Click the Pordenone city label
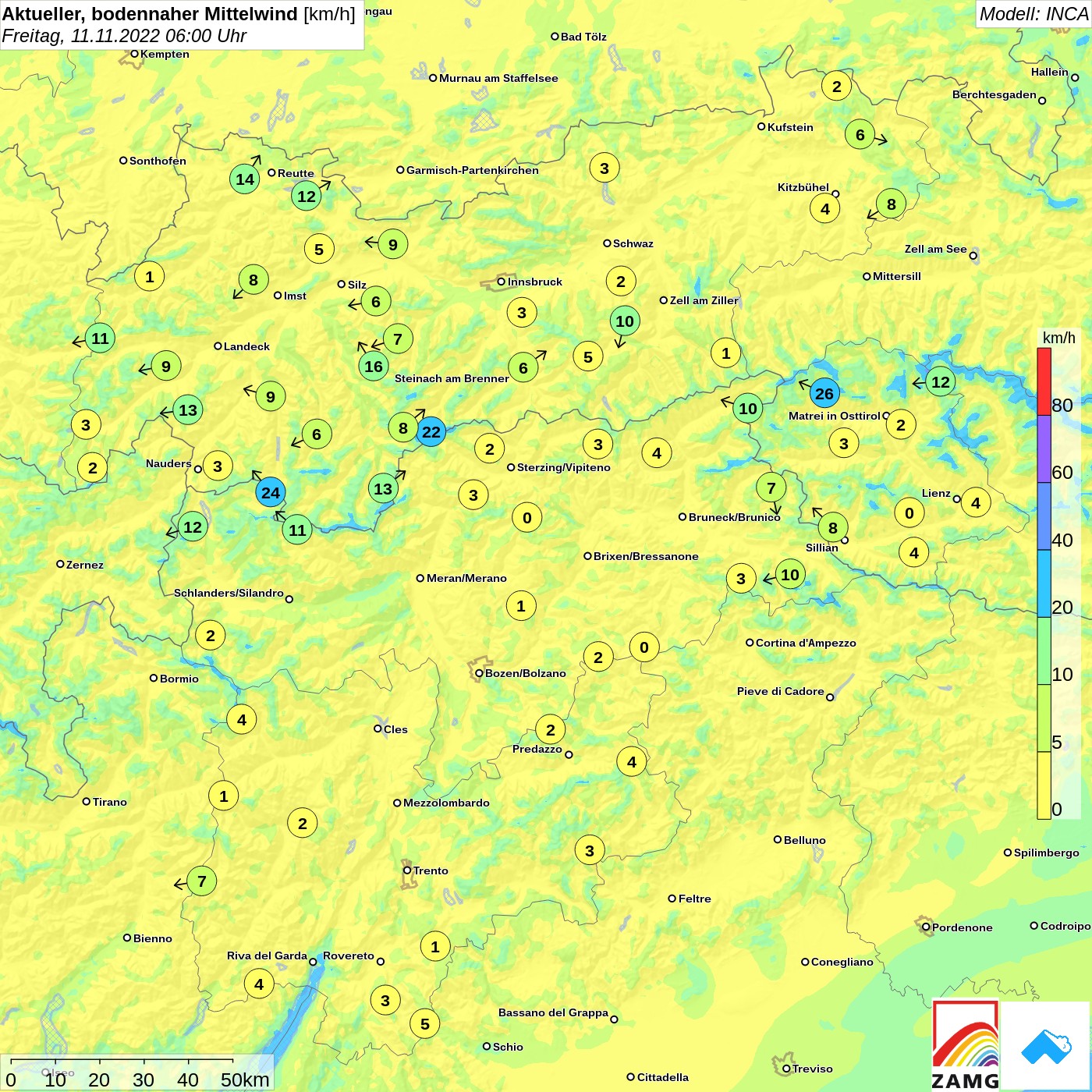Image resolution: width=1092 pixels, height=1092 pixels. point(962,927)
